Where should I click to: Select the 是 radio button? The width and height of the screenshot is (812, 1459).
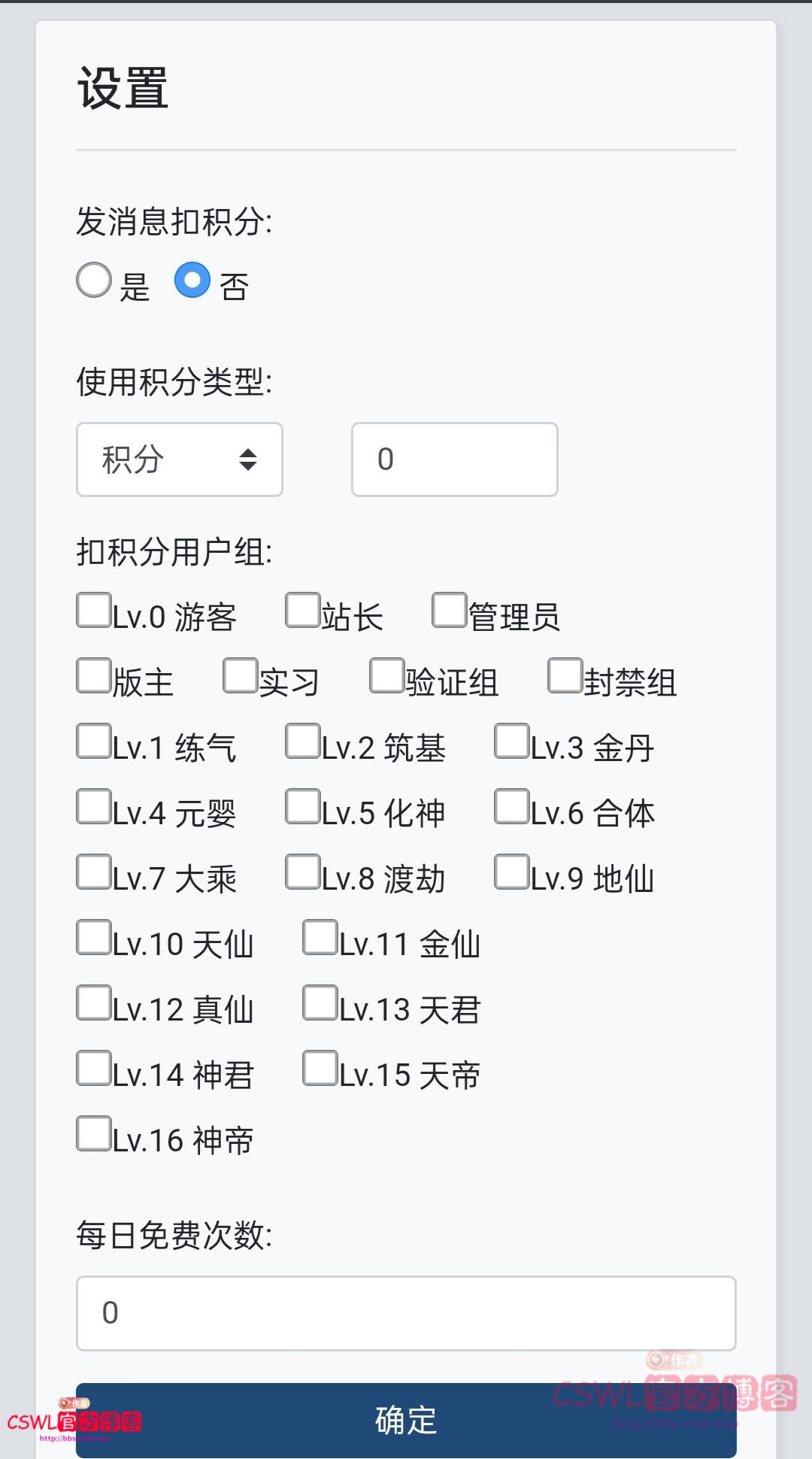pyautogui.click(x=93, y=281)
